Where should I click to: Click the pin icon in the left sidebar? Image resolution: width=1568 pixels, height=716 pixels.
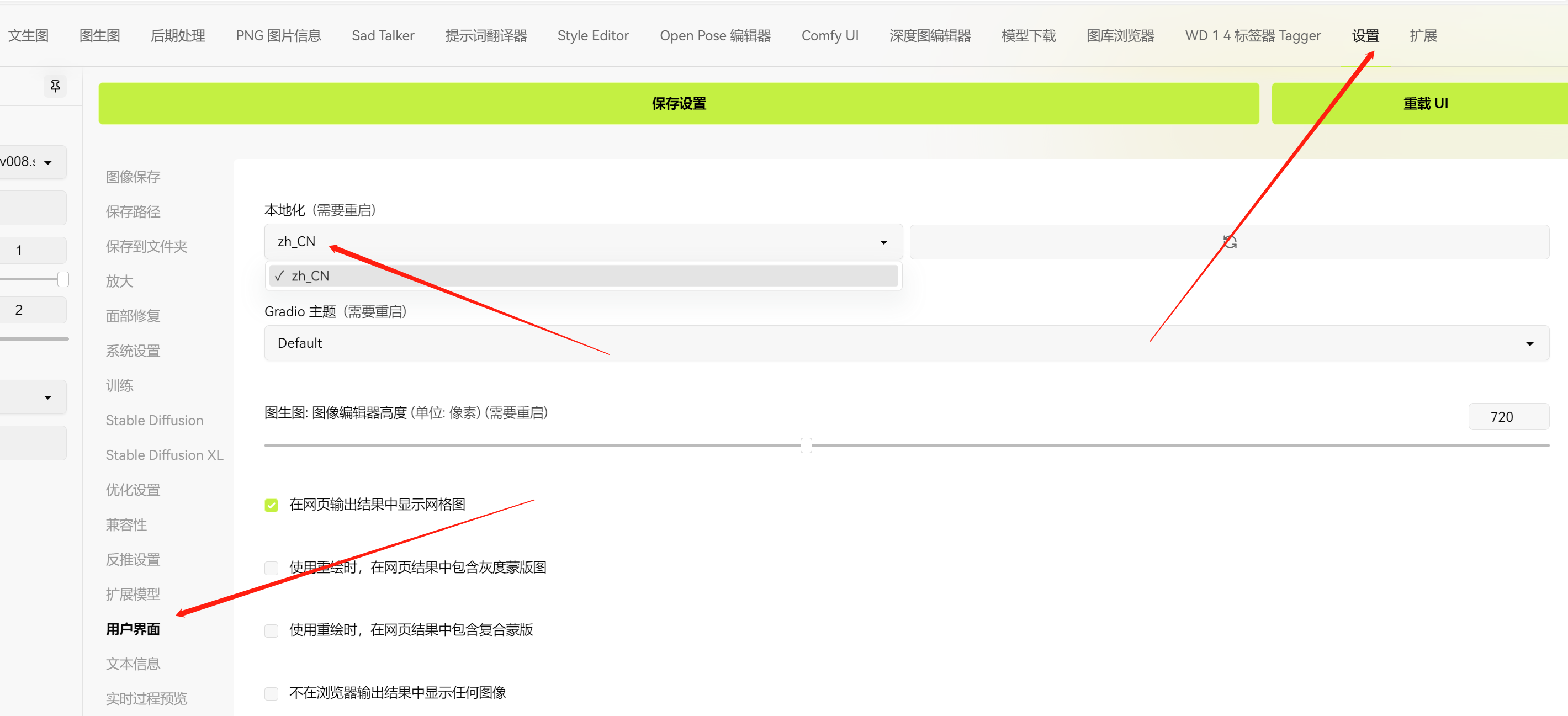(x=55, y=86)
